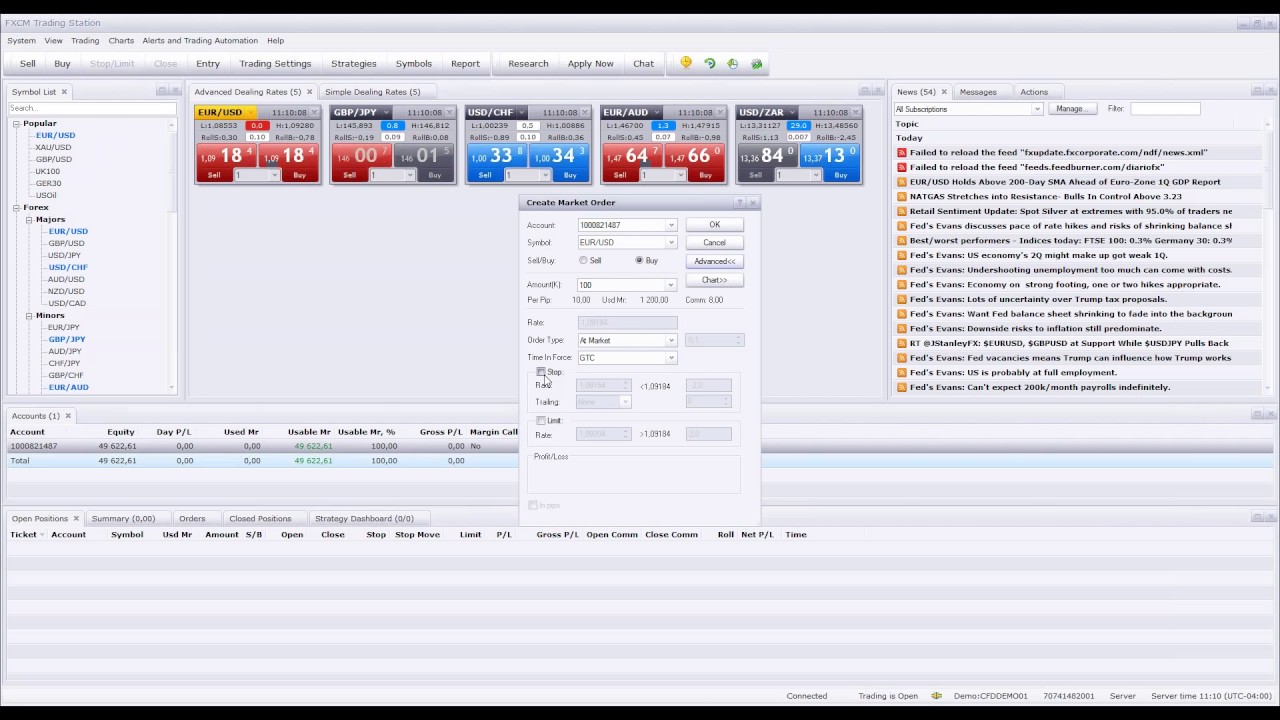Select GBP/JPY in the Minors tree
The image size is (1280, 720).
(67, 340)
